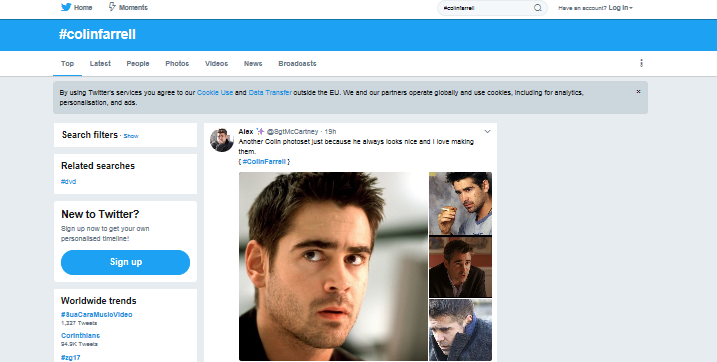The height and width of the screenshot is (362, 717).
Task: Switch to the Latest tab
Action: coord(100,64)
